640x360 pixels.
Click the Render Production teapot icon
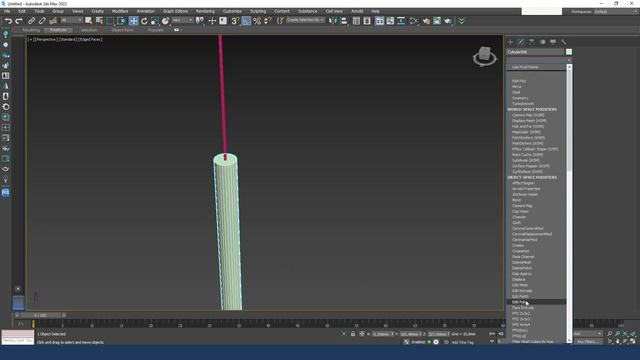click(x=448, y=21)
